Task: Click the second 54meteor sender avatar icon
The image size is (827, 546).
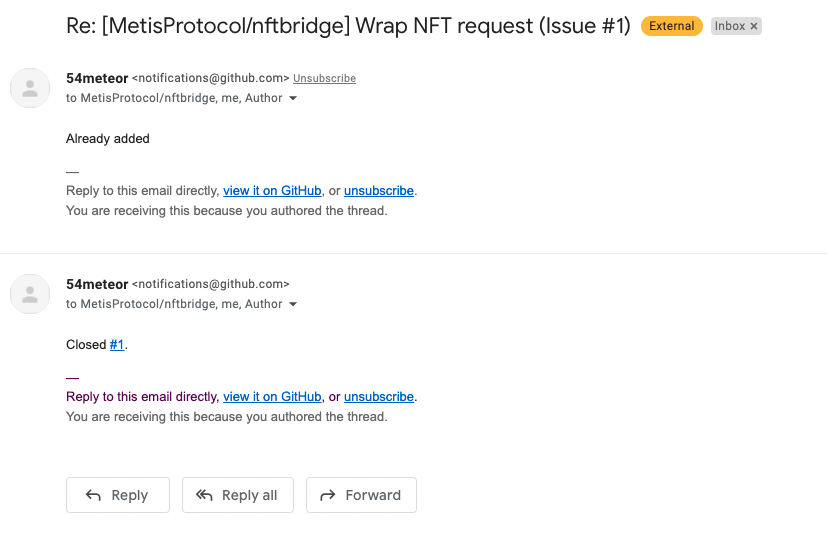Action: pyautogui.click(x=30, y=294)
